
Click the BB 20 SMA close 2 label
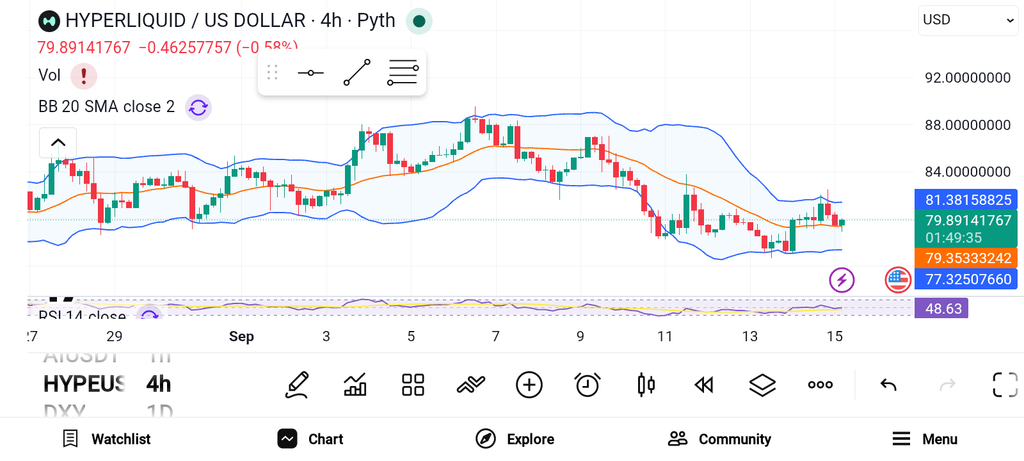(106, 107)
